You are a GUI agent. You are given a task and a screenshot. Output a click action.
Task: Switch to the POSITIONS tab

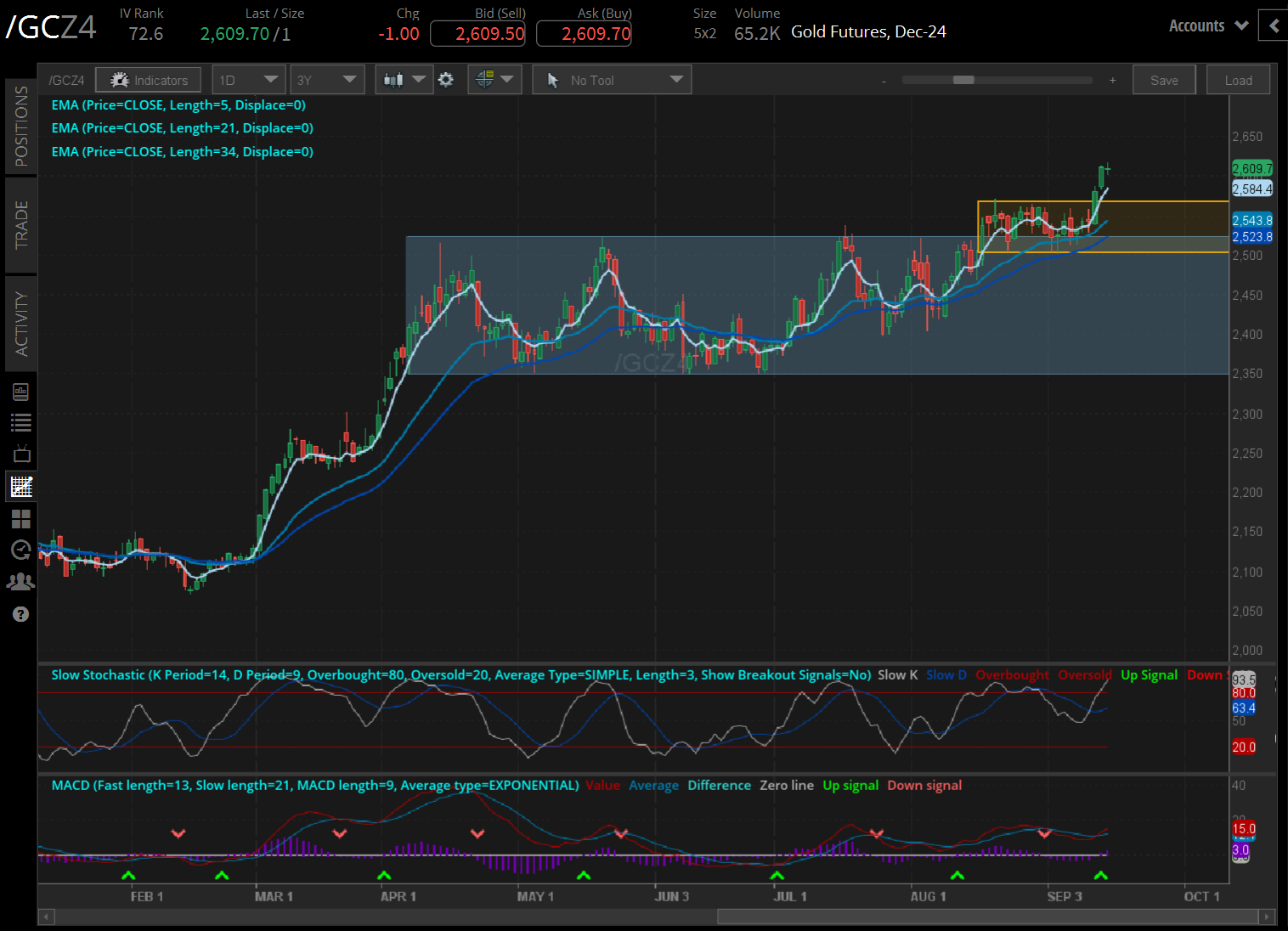[x=21, y=125]
